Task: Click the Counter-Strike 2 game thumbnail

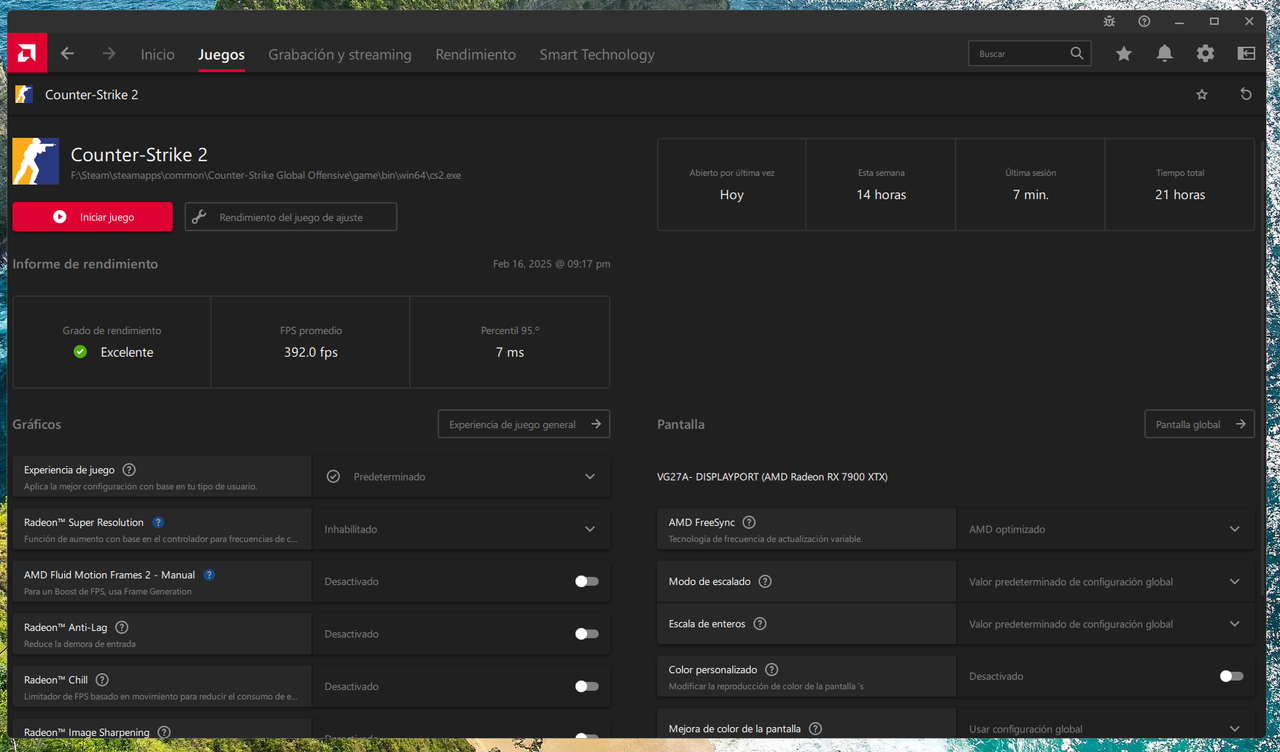Action: 36,161
